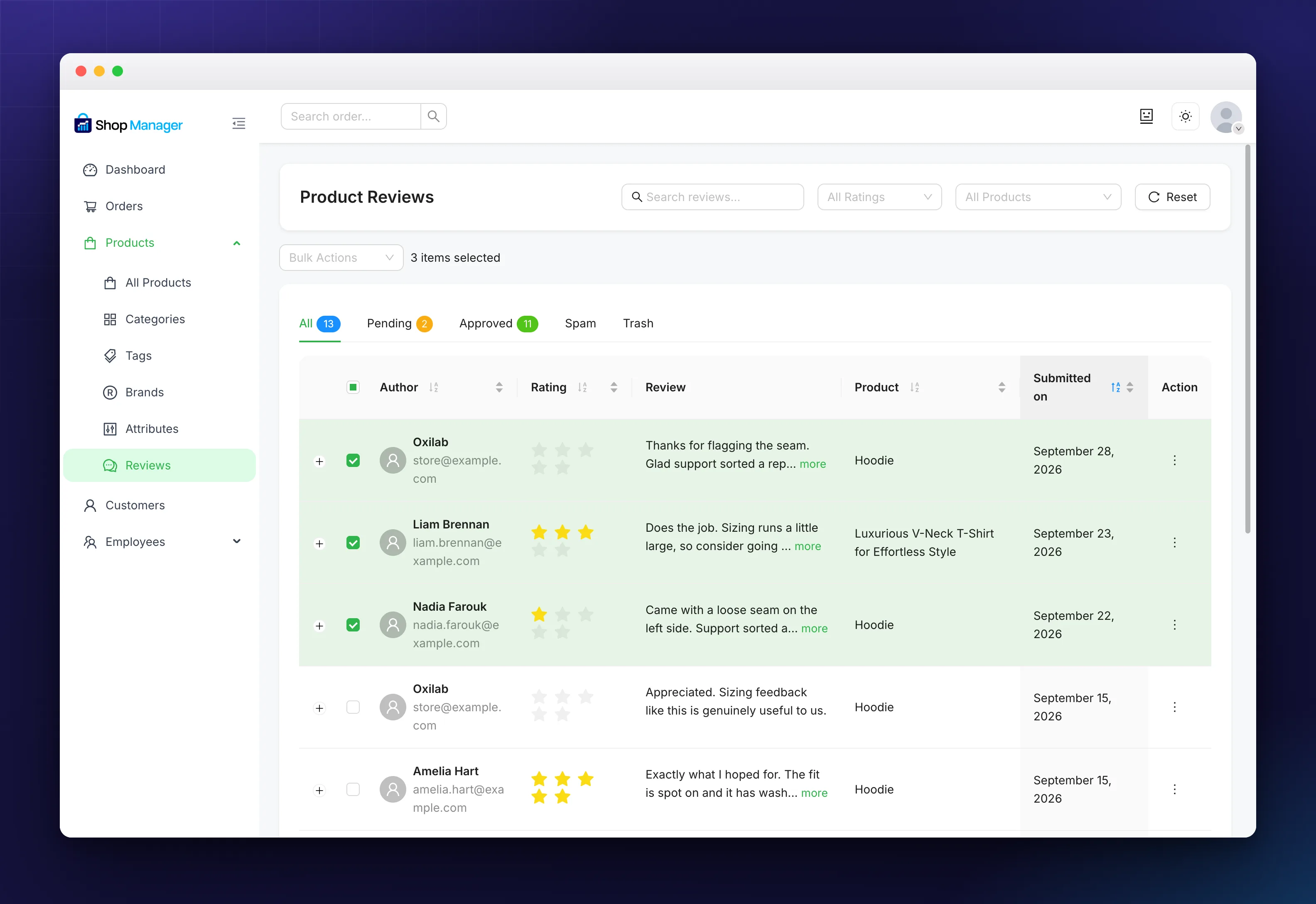Click the Search reviews input field
Image resolution: width=1316 pixels, height=904 pixels.
click(712, 197)
